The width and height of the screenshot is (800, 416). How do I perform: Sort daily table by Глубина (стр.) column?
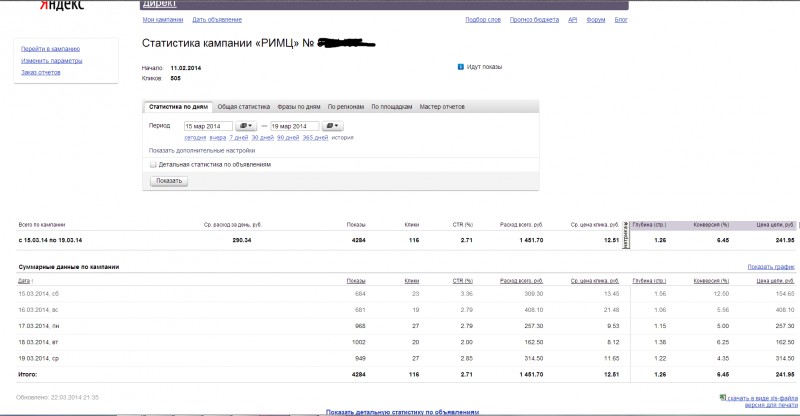tap(649, 281)
